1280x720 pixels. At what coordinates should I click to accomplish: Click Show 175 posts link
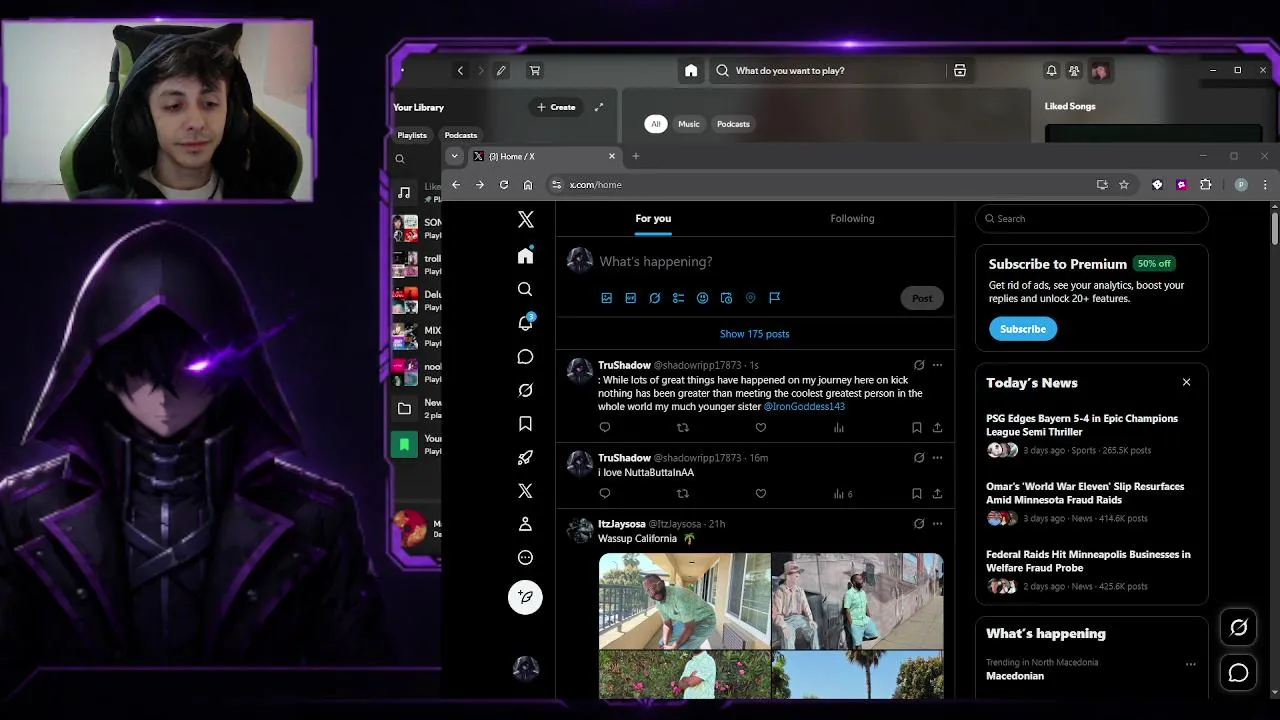click(755, 334)
